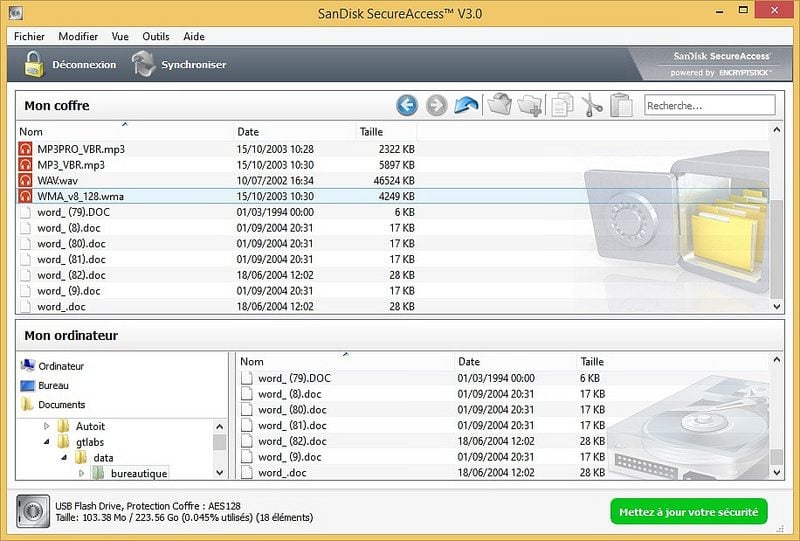Click the vault list scroll-down arrow

(777, 306)
